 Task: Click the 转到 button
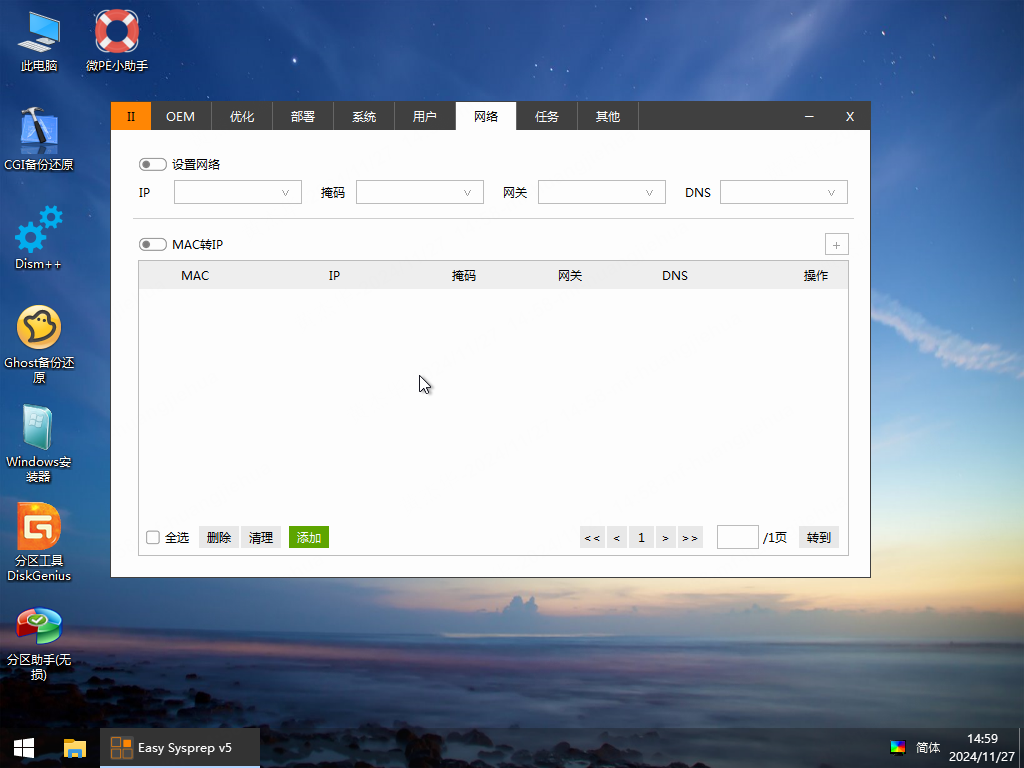pyautogui.click(x=819, y=537)
